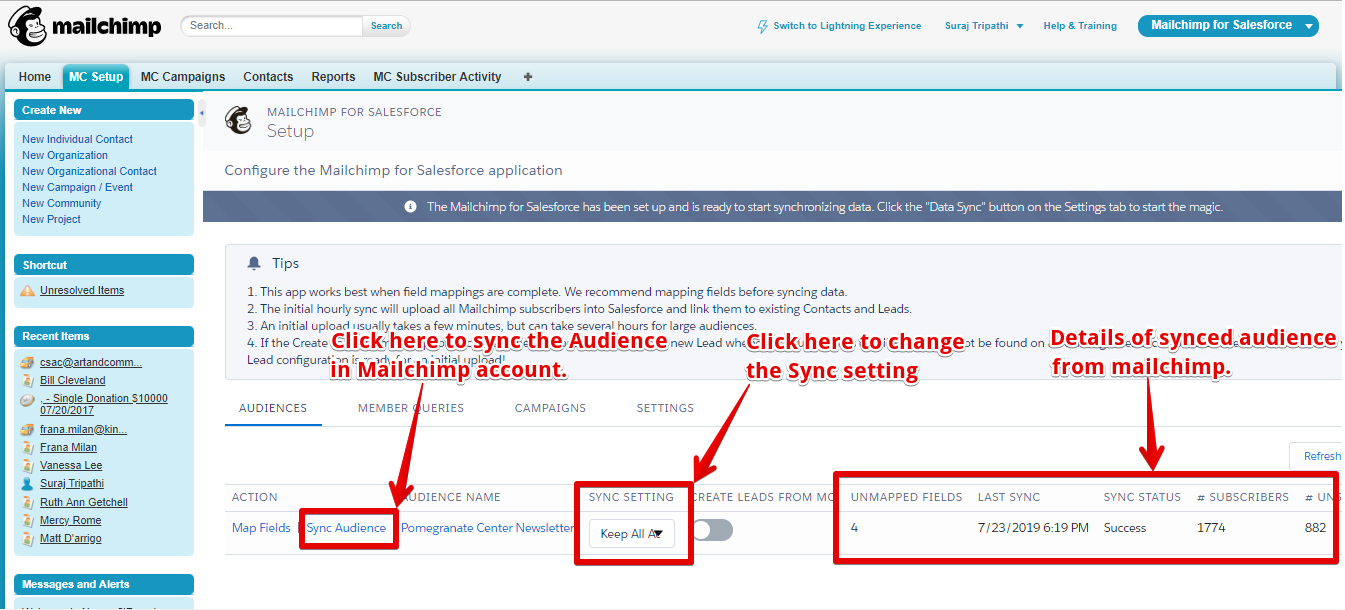This screenshot has height=610, width=1345.
Task: Click the Map Fields action link
Action: click(261, 528)
